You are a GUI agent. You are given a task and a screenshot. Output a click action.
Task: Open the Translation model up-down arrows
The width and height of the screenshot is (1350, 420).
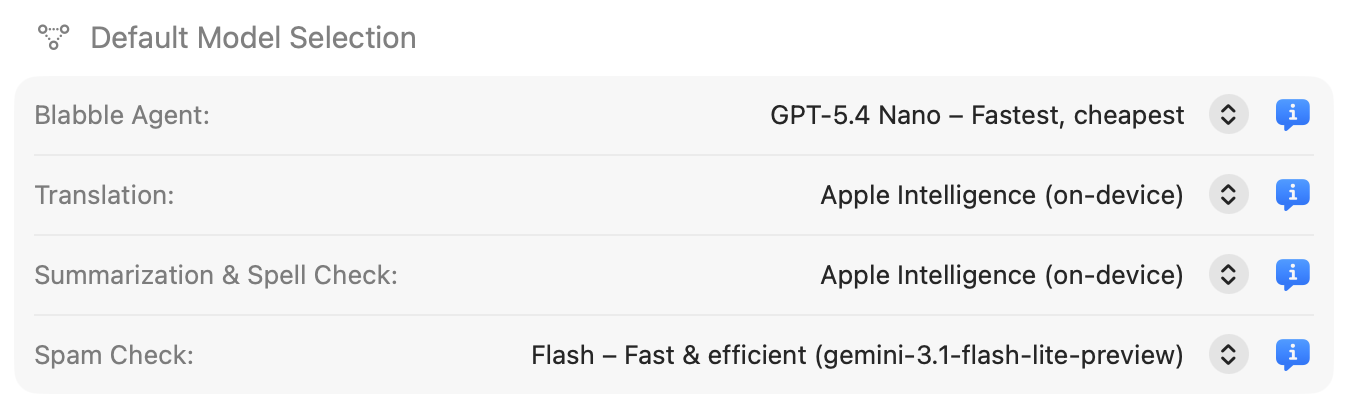pyautogui.click(x=1228, y=195)
